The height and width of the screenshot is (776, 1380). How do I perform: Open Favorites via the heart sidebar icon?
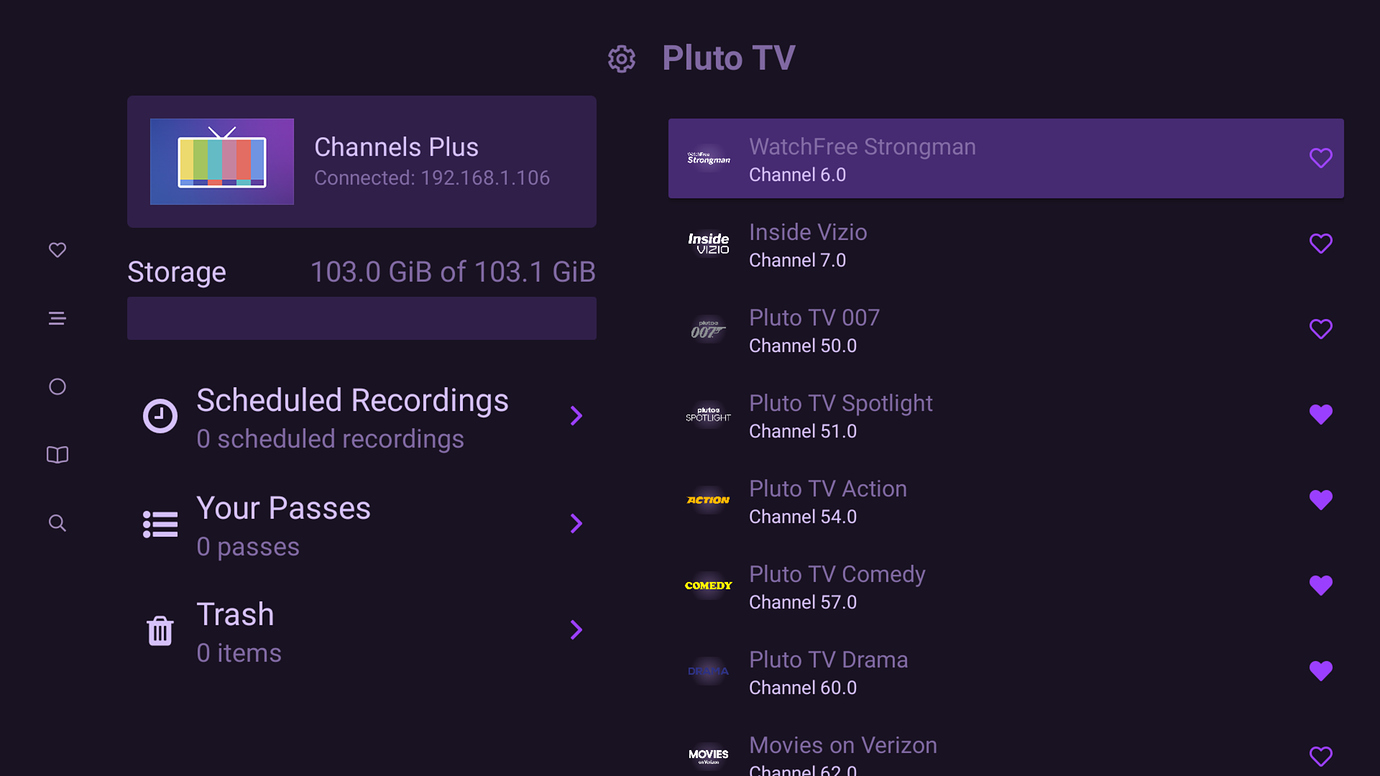57,249
